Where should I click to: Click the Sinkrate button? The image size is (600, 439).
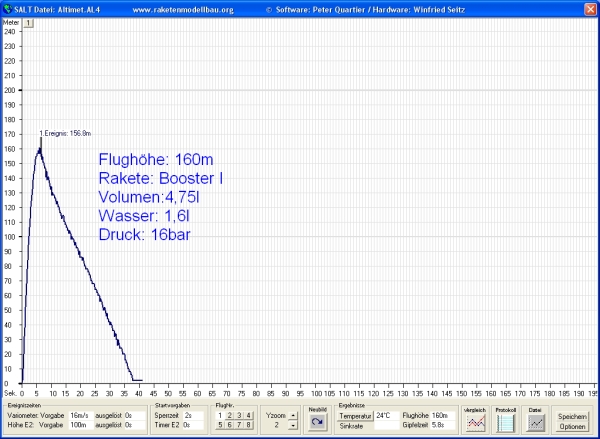click(x=355, y=426)
